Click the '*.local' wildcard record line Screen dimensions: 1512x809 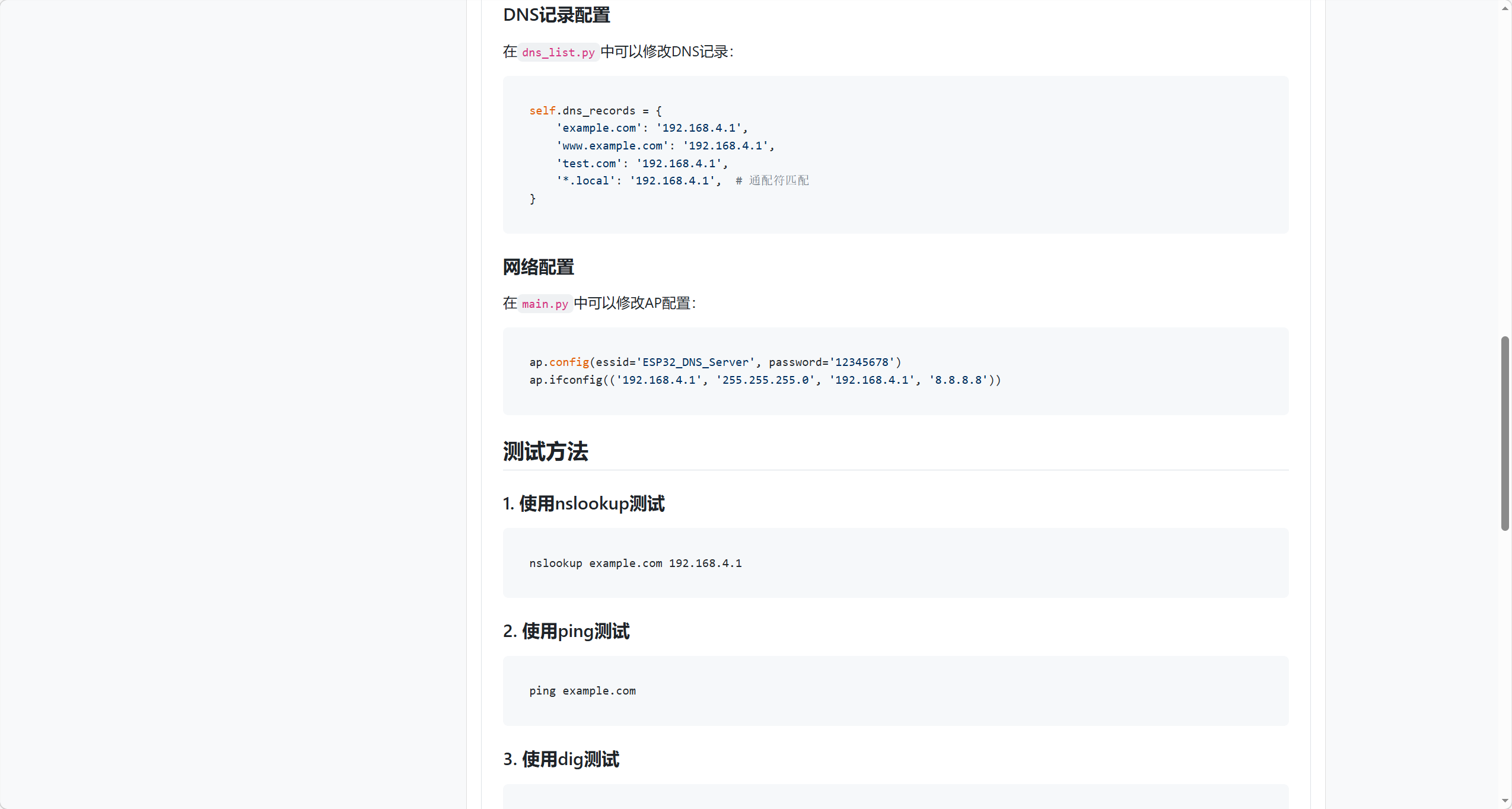point(638,180)
